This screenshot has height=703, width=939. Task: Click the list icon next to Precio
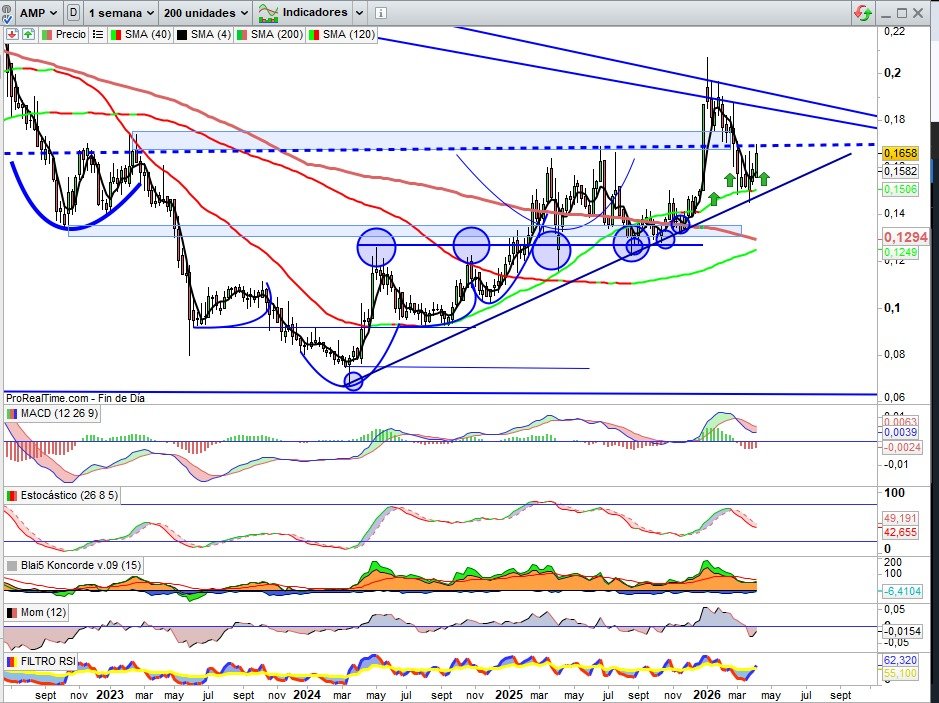click(x=98, y=35)
